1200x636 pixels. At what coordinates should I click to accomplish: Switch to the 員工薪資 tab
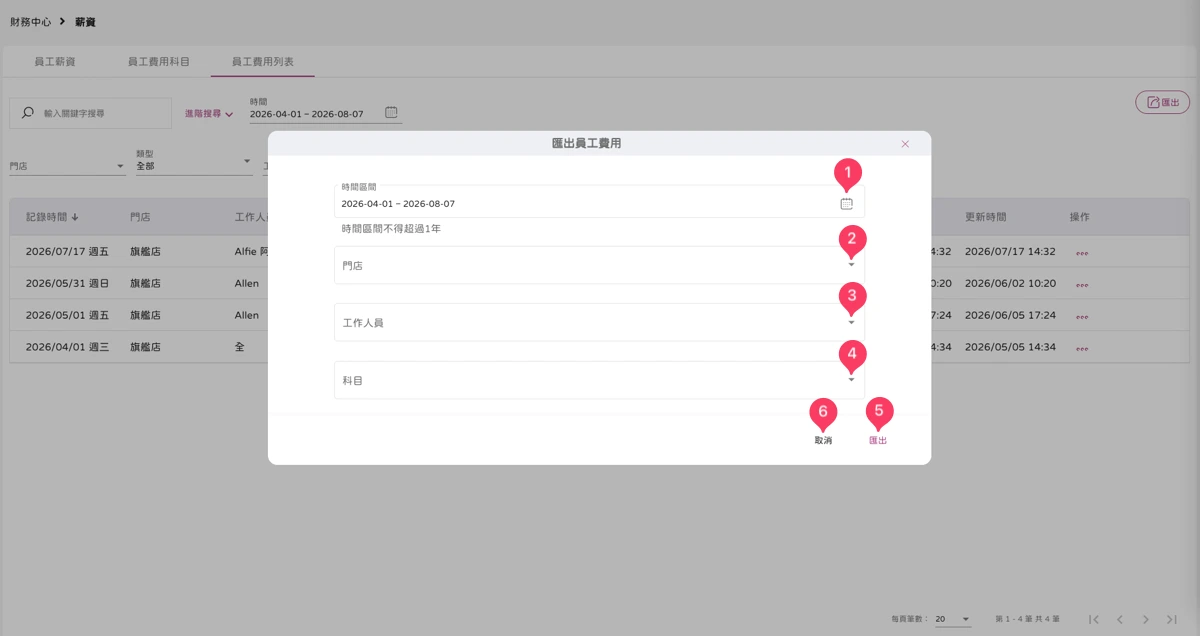[x=54, y=62]
